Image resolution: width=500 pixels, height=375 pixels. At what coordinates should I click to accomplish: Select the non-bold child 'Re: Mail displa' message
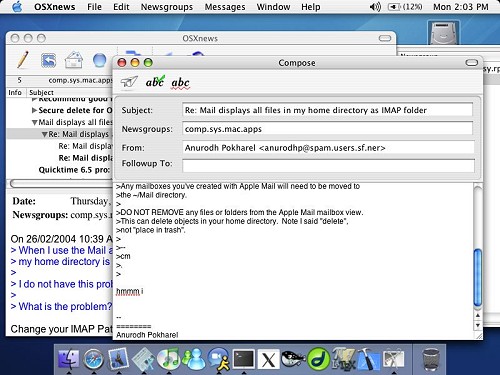(x=85, y=146)
